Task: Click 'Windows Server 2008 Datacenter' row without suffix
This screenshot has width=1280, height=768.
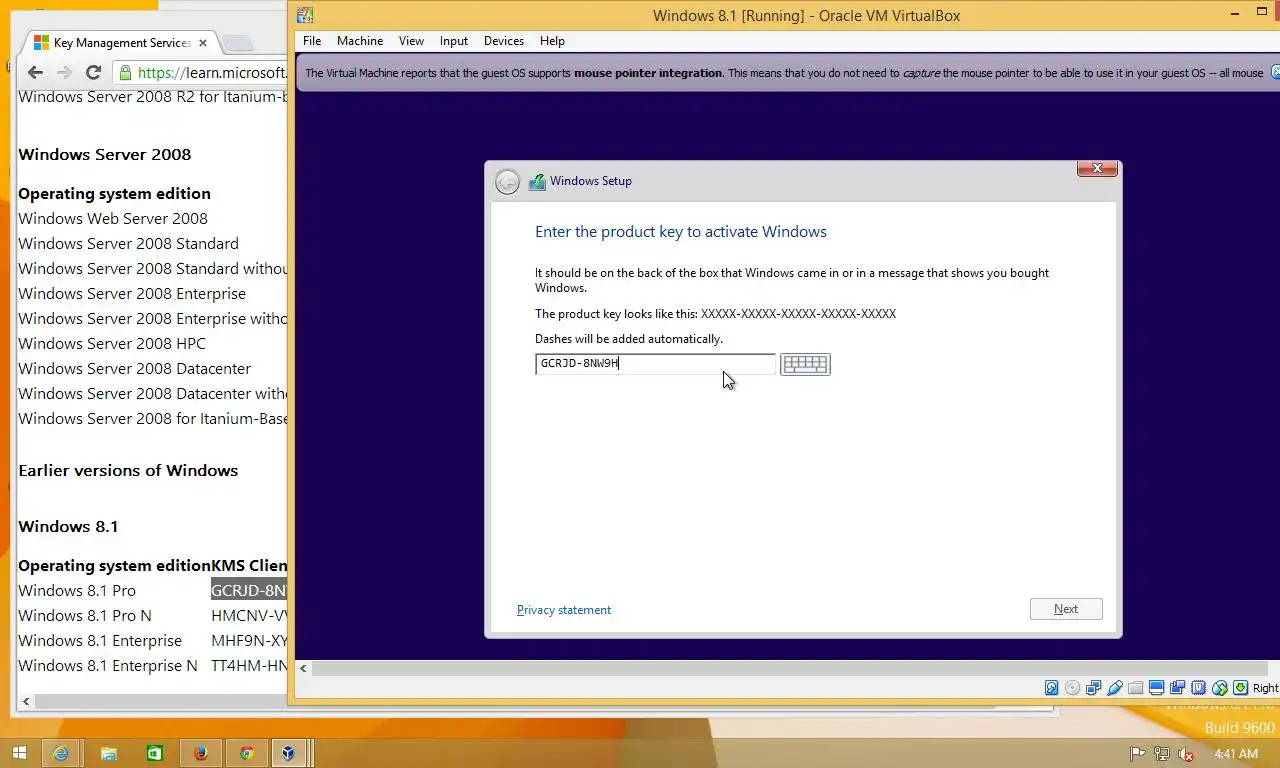Action: point(134,369)
